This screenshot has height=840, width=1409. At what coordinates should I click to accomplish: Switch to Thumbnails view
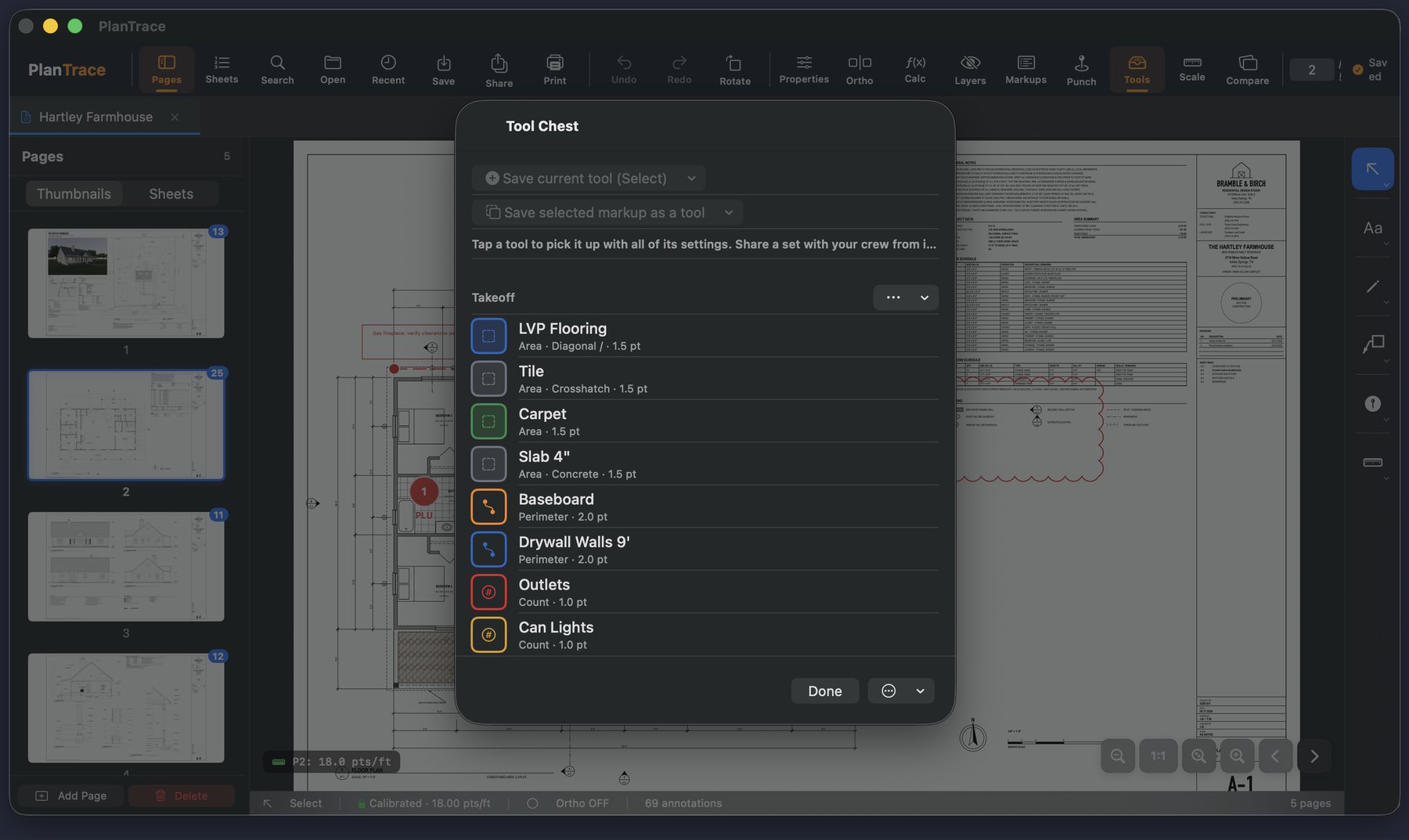tap(74, 193)
